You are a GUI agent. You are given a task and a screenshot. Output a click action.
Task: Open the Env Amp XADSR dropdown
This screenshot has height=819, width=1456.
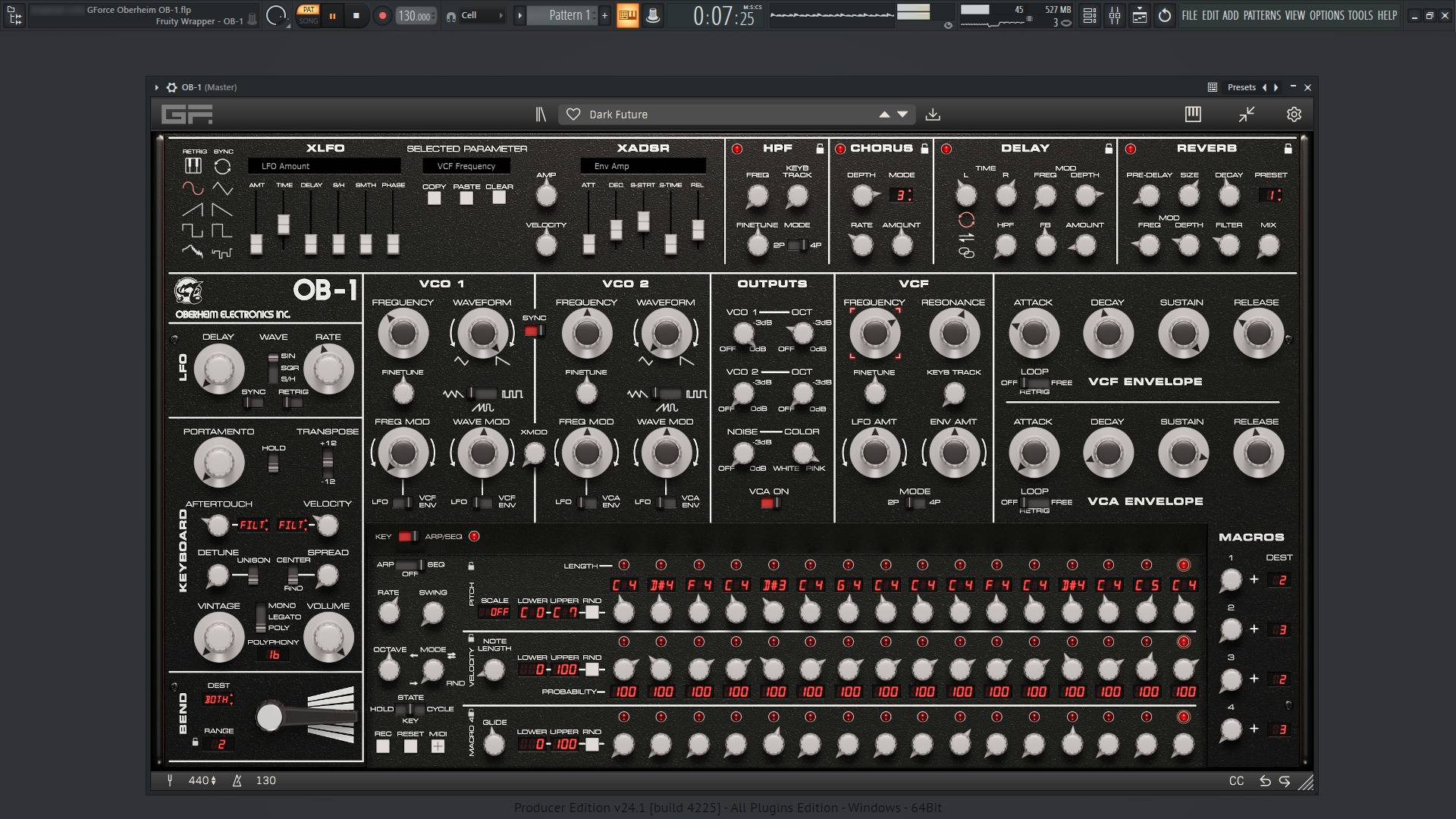tap(642, 166)
